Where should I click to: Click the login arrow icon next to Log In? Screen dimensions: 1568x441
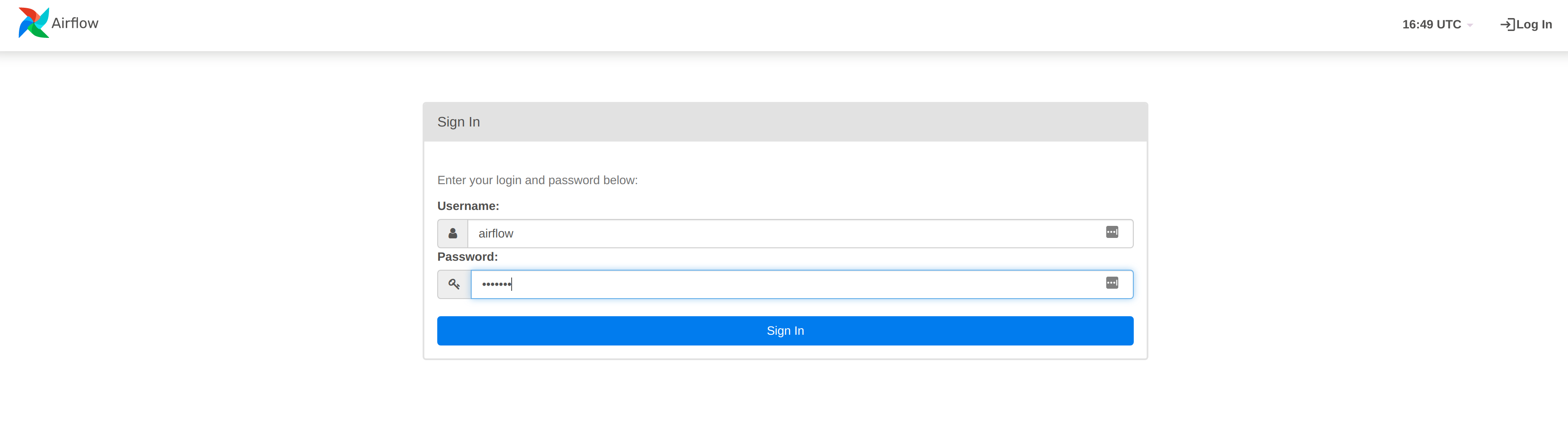(1508, 25)
